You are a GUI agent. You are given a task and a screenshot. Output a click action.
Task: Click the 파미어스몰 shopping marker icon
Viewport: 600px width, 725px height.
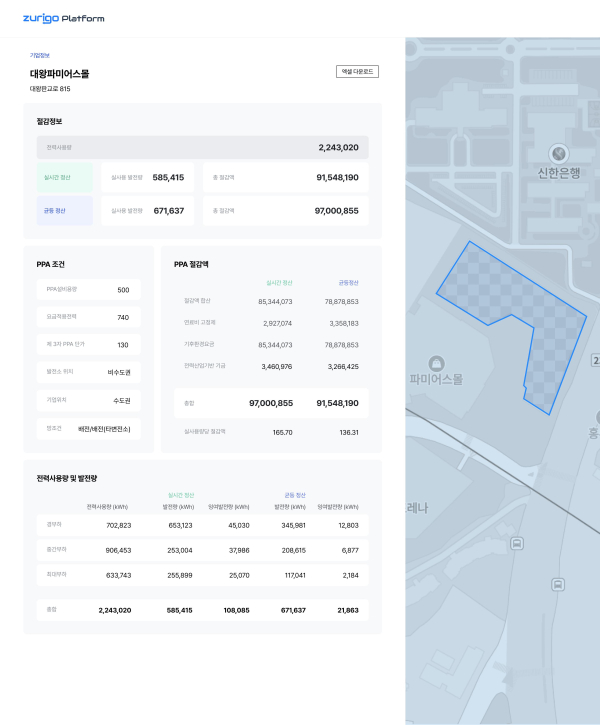click(435, 362)
